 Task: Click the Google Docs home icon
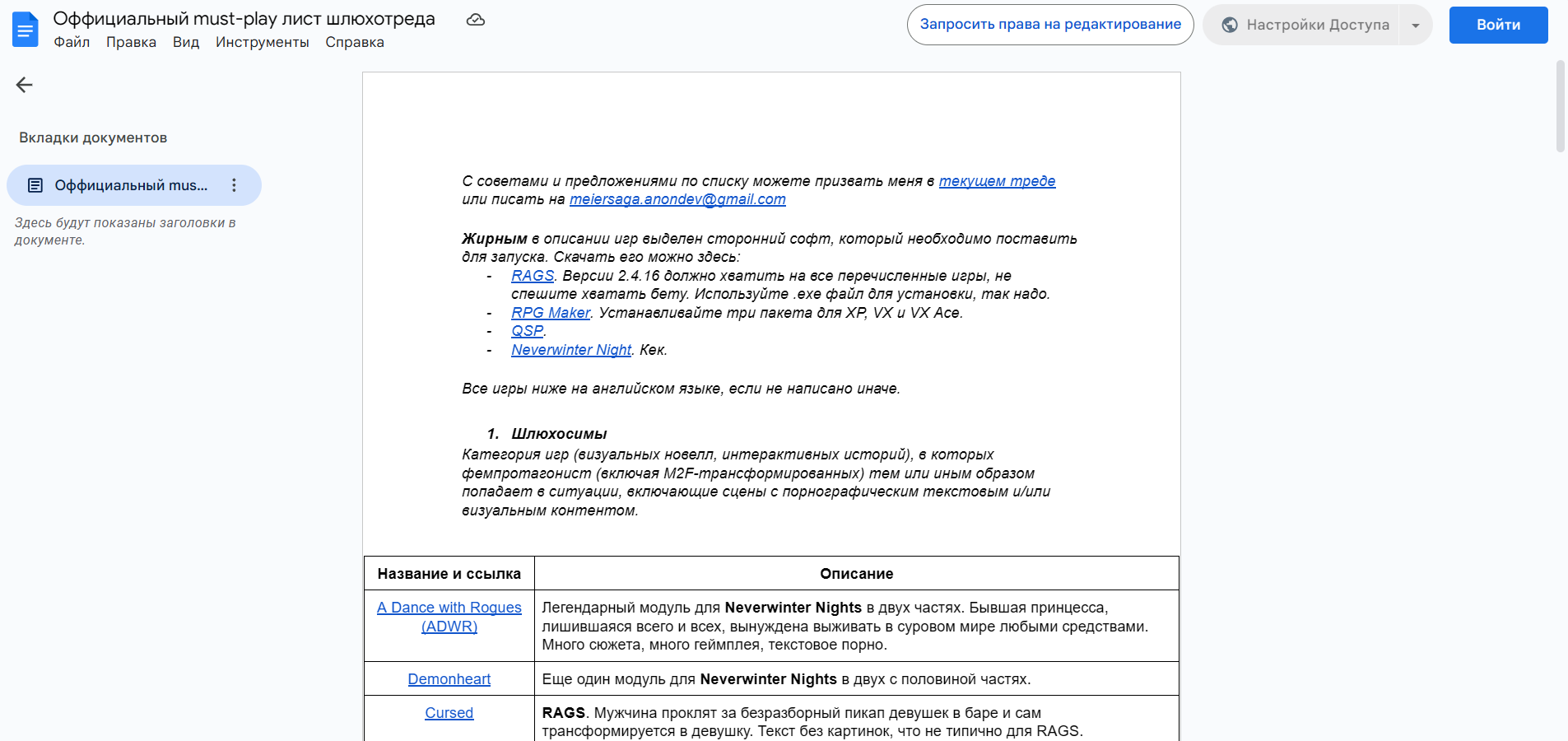pos(26,29)
